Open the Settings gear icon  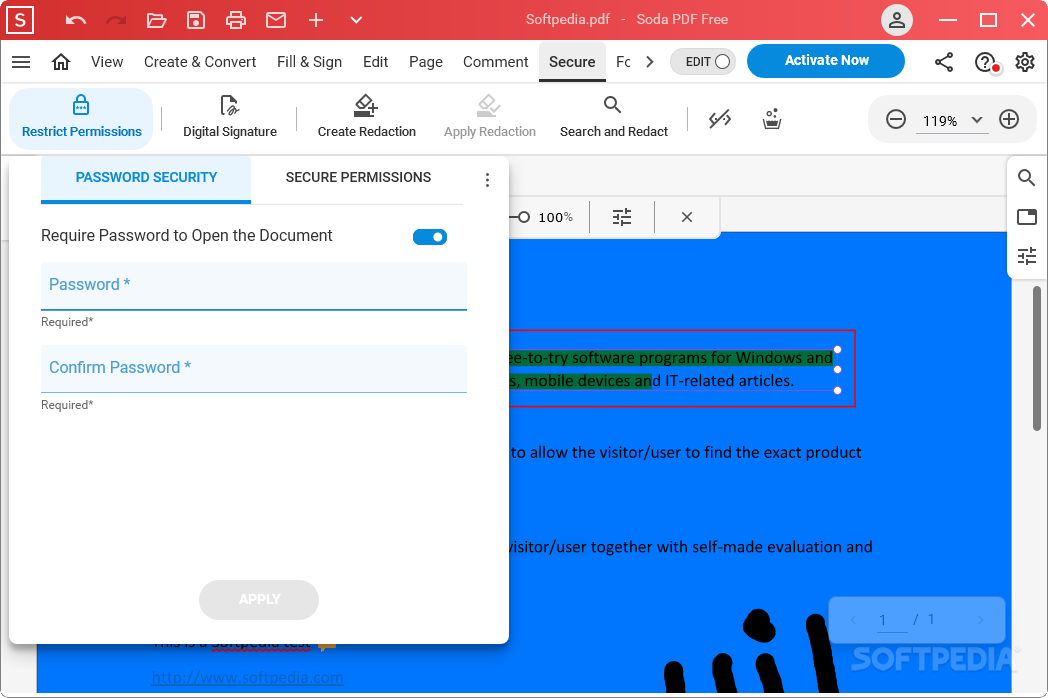click(x=1025, y=62)
